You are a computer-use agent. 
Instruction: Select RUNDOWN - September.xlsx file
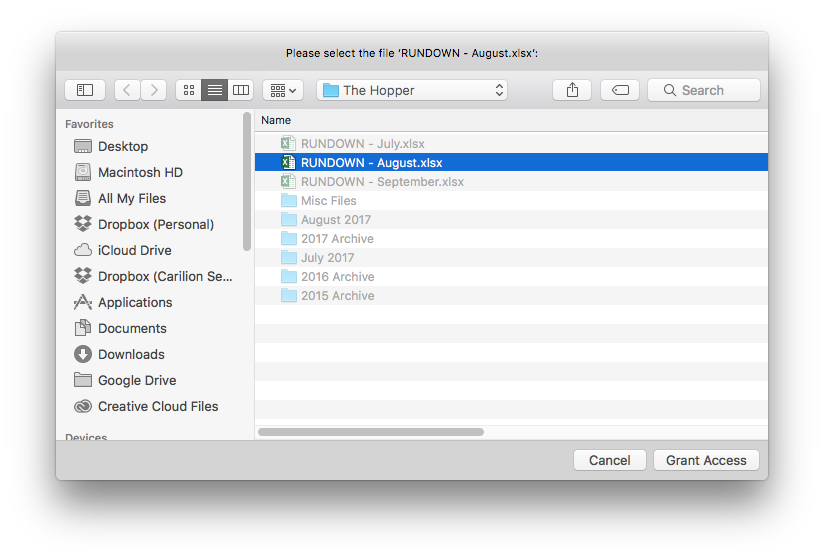[511, 182]
